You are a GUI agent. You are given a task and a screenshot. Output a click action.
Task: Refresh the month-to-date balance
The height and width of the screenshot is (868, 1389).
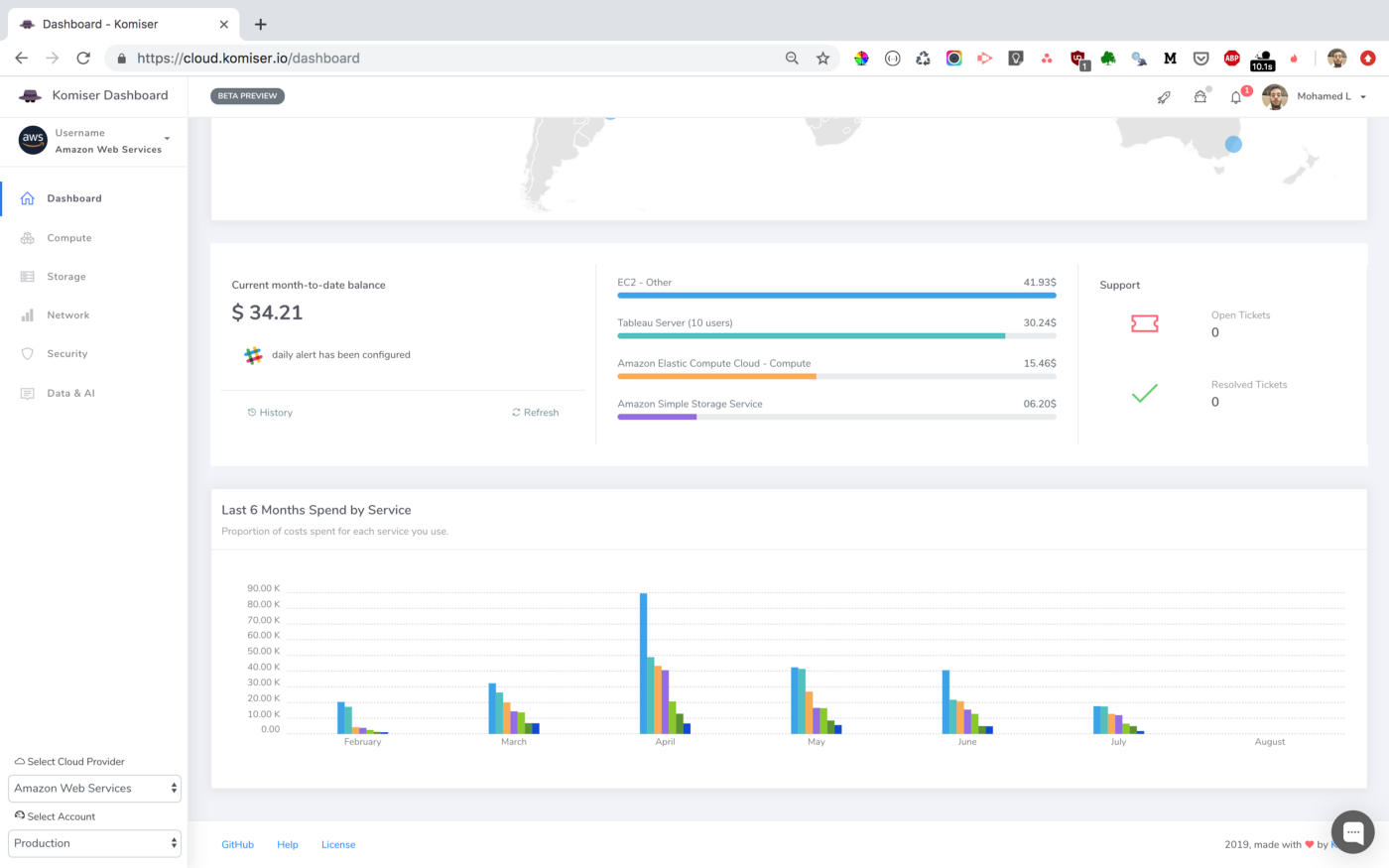pos(536,413)
